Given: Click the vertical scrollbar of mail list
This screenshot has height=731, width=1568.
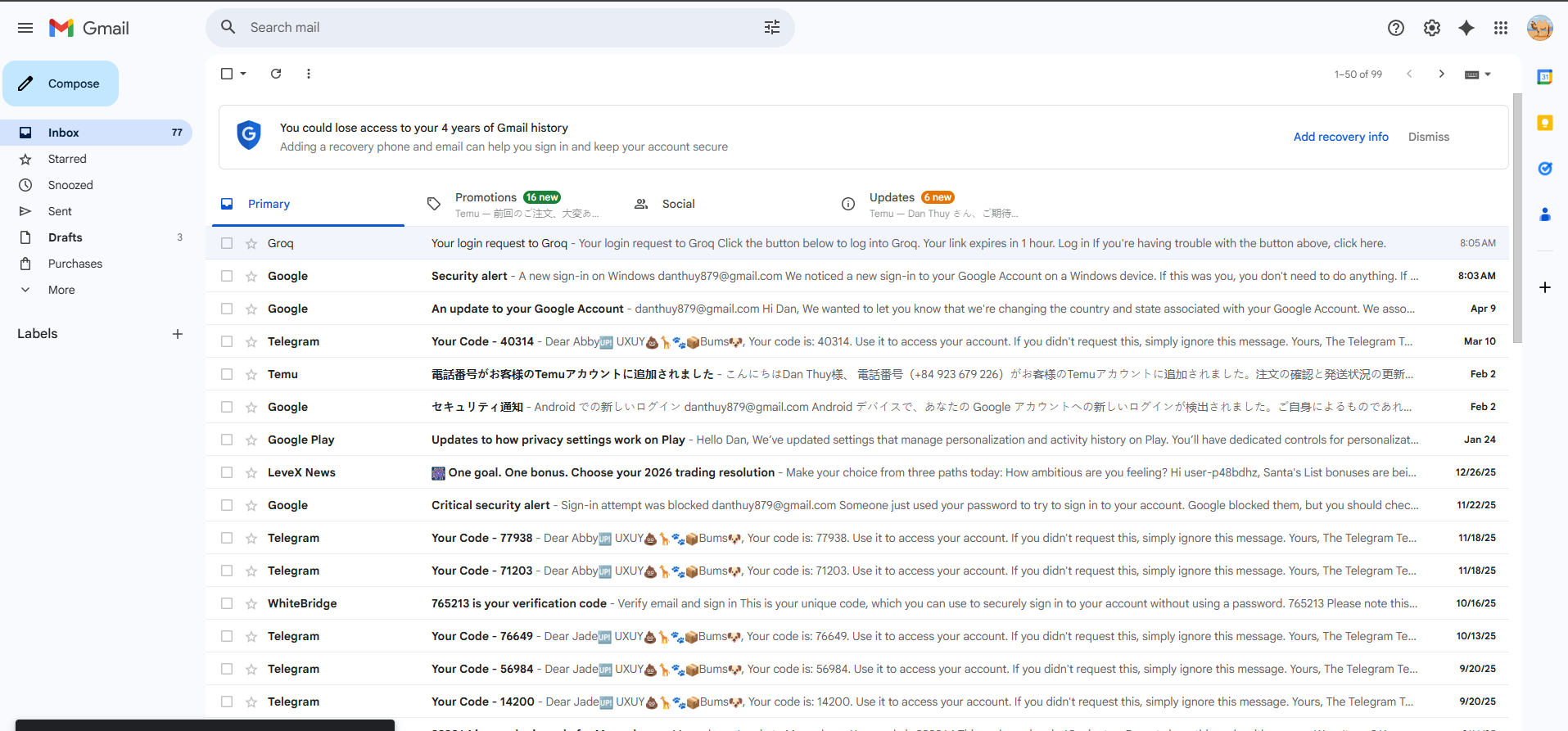Looking at the screenshot, I should click(x=1517, y=218).
